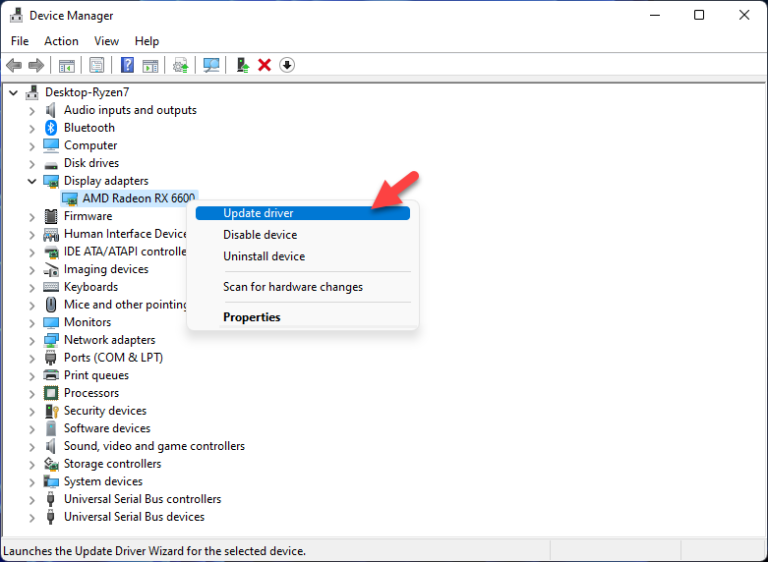Click the Ports (COM & LPT) plug icon
The image size is (768, 562).
click(x=50, y=358)
